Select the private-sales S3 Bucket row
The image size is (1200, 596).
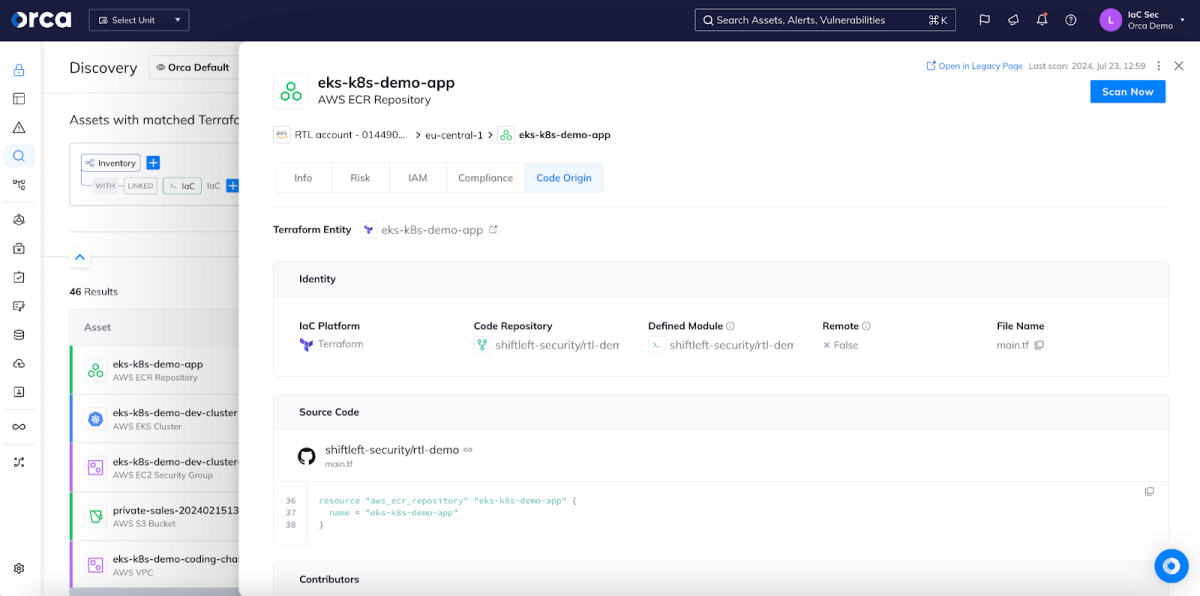(155, 516)
